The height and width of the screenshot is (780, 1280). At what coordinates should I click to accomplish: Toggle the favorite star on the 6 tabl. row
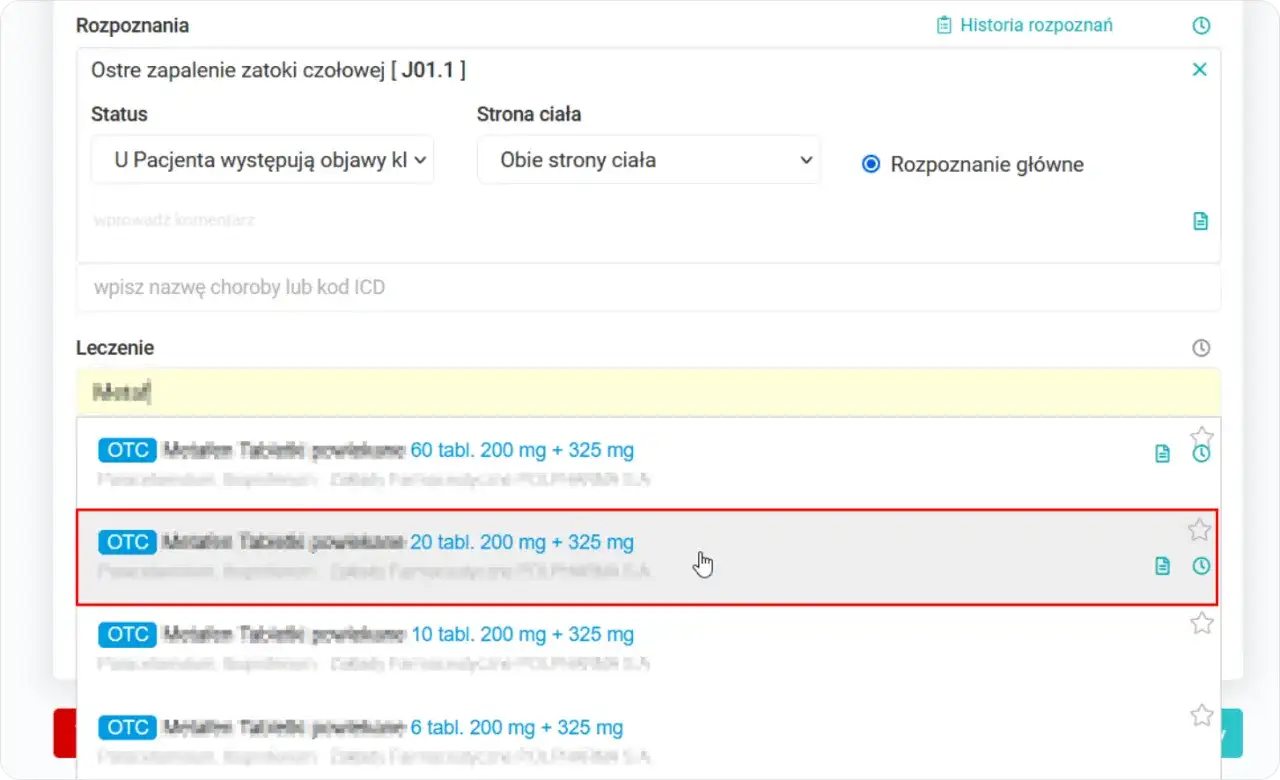[1201, 715]
